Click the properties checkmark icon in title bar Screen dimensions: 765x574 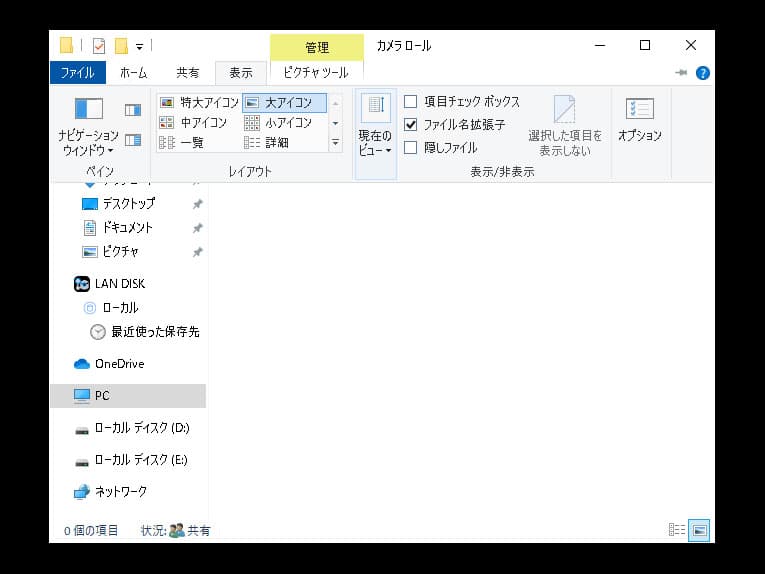[x=99, y=46]
